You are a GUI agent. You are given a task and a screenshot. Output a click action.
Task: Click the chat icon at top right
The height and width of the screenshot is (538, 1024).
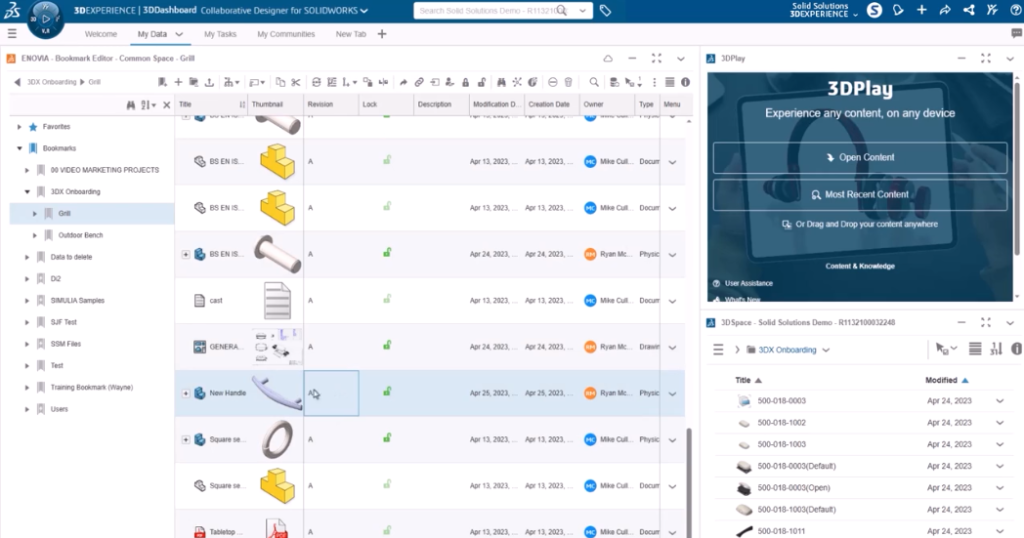pyautogui.click(x=1016, y=33)
